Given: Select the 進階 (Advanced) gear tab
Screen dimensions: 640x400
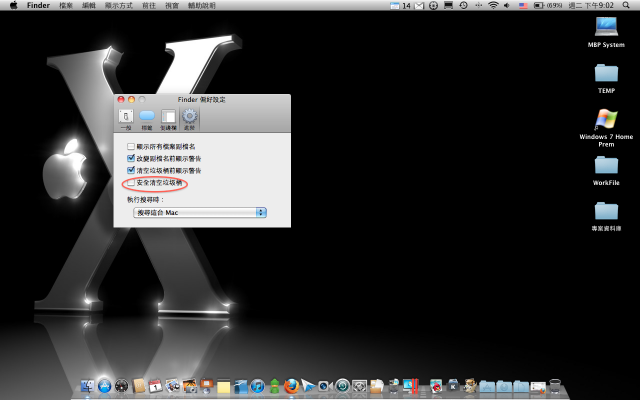Looking at the screenshot, I should pyautogui.click(x=189, y=119).
